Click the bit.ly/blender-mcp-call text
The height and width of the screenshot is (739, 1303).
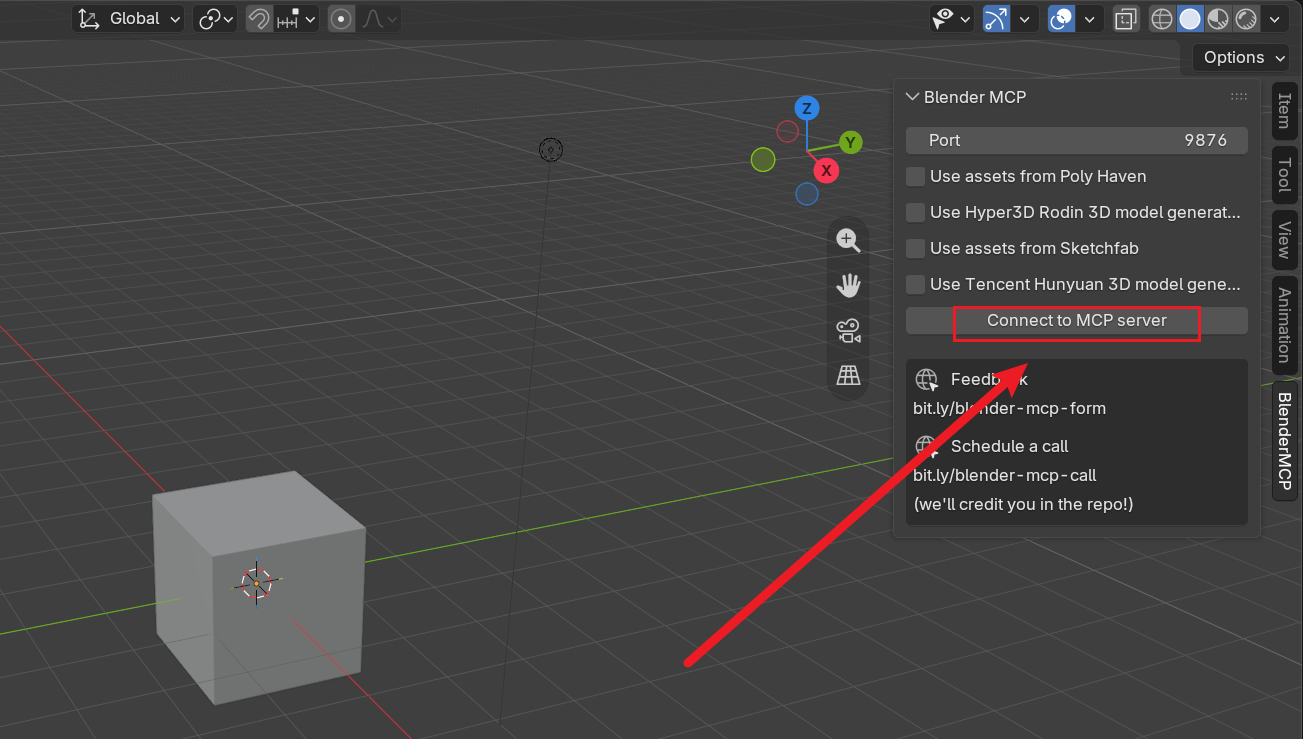click(1005, 475)
